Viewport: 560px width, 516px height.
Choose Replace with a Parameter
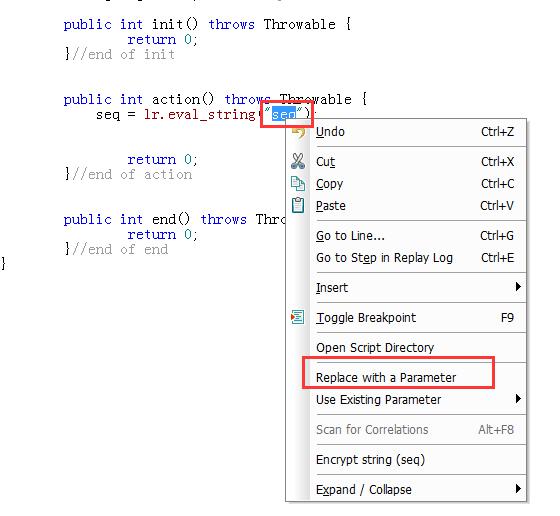(386, 377)
